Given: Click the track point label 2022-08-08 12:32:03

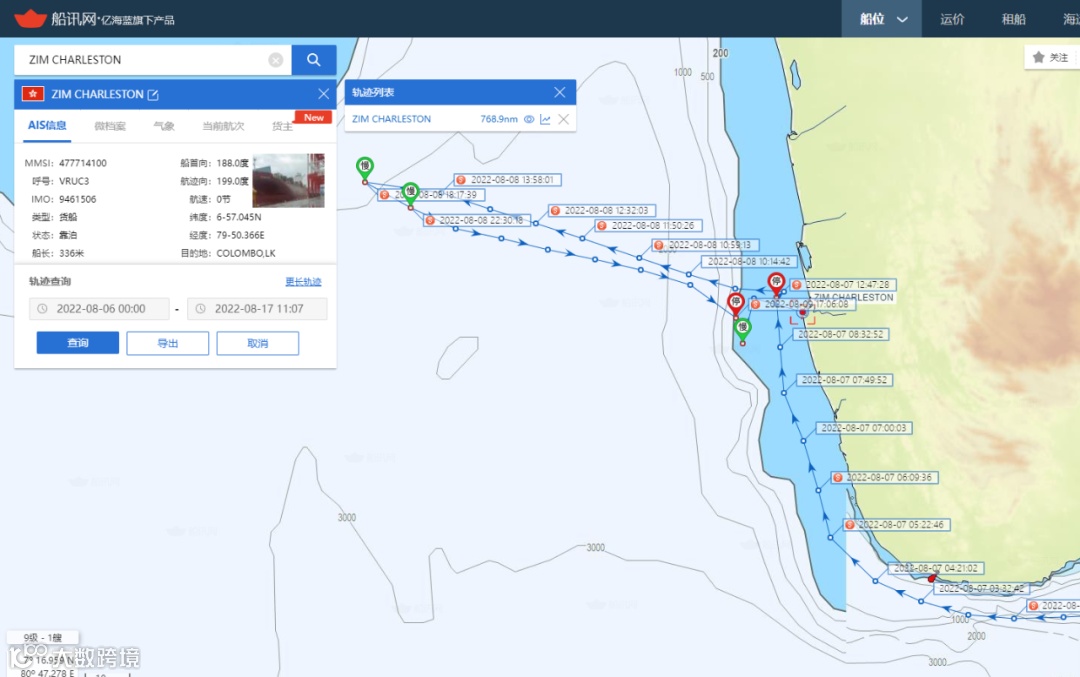Looking at the screenshot, I should click(602, 210).
